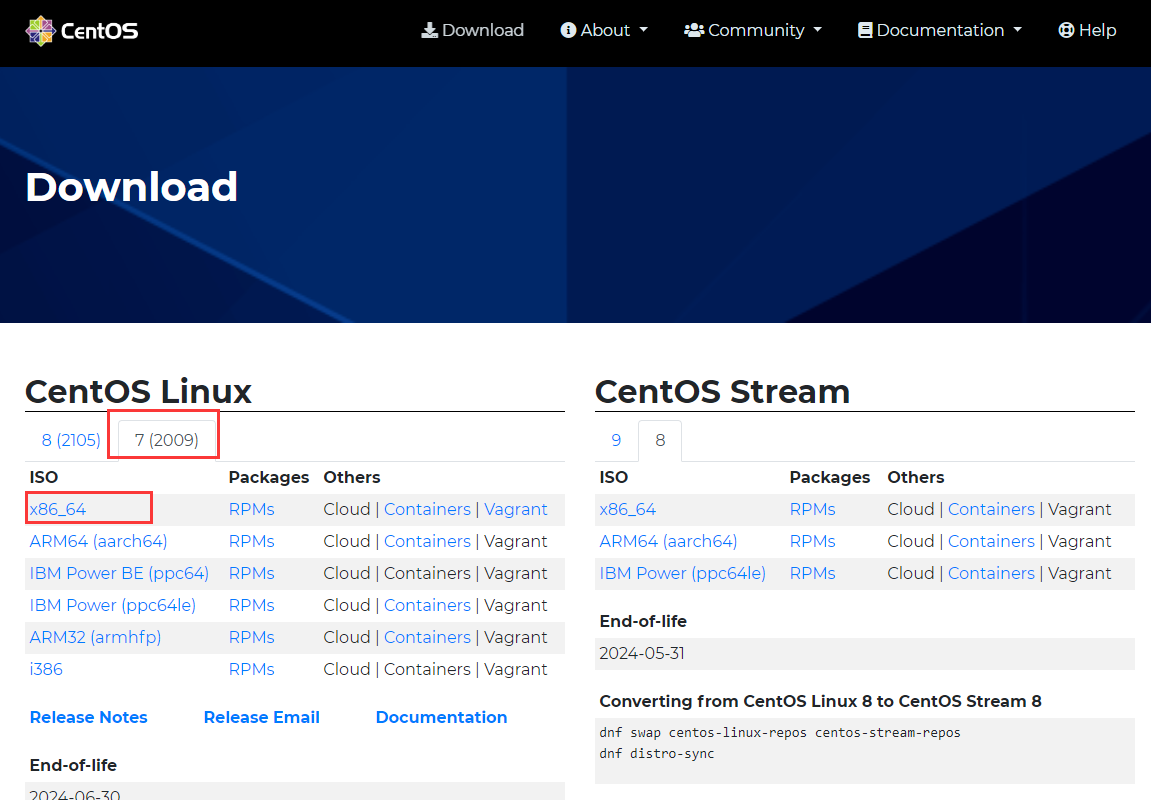The width and height of the screenshot is (1151, 800).
Task: Open Containers link in Stream ppc64le row
Action: tap(991, 573)
